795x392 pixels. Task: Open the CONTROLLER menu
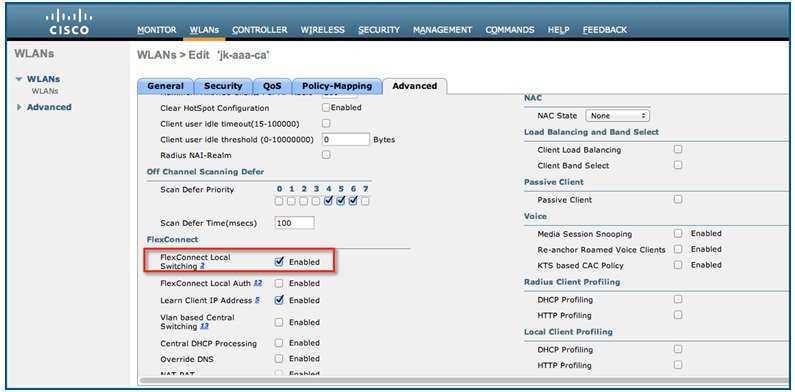260,30
